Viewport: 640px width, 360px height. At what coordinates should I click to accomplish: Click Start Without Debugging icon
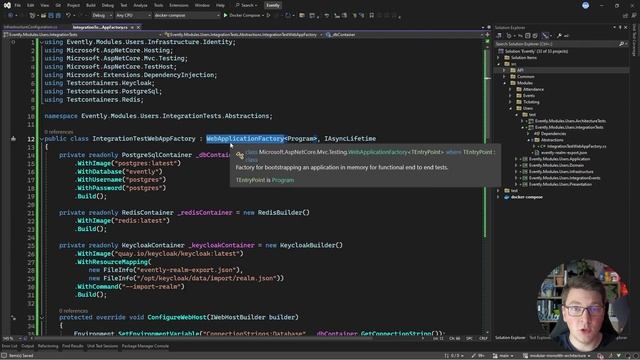268,16
